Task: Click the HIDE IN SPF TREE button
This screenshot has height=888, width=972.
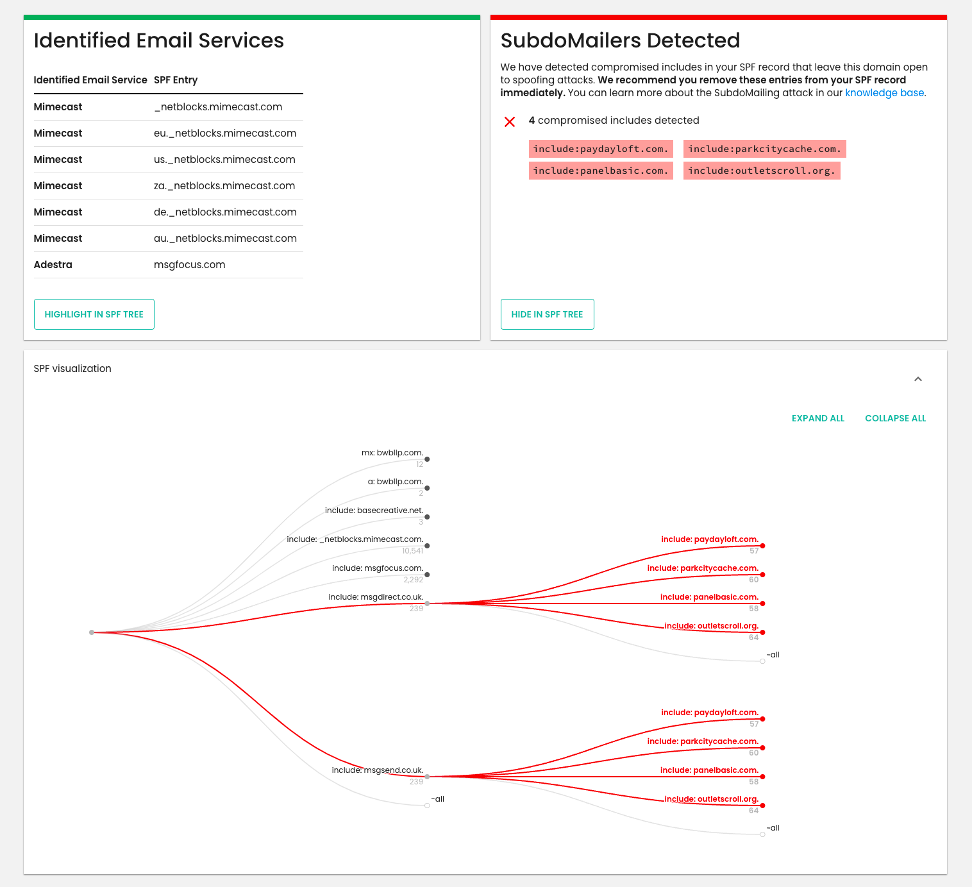Action: coord(547,314)
